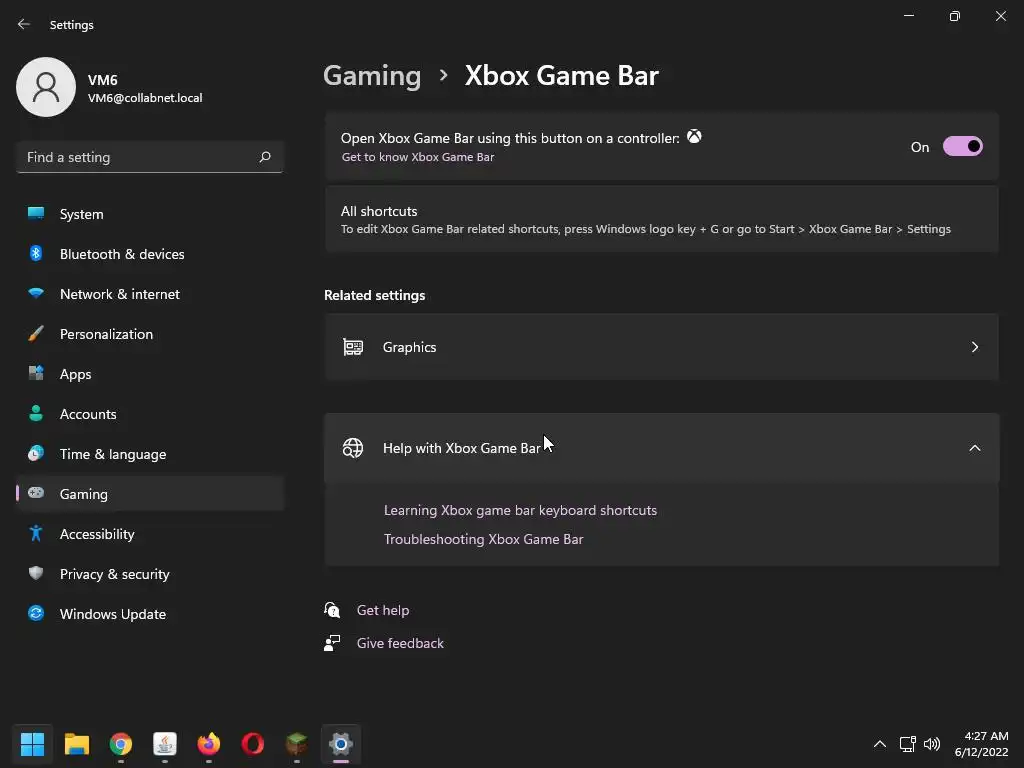Click the Graphics card icon
Image resolution: width=1024 pixels, height=768 pixels.
pyautogui.click(x=353, y=347)
